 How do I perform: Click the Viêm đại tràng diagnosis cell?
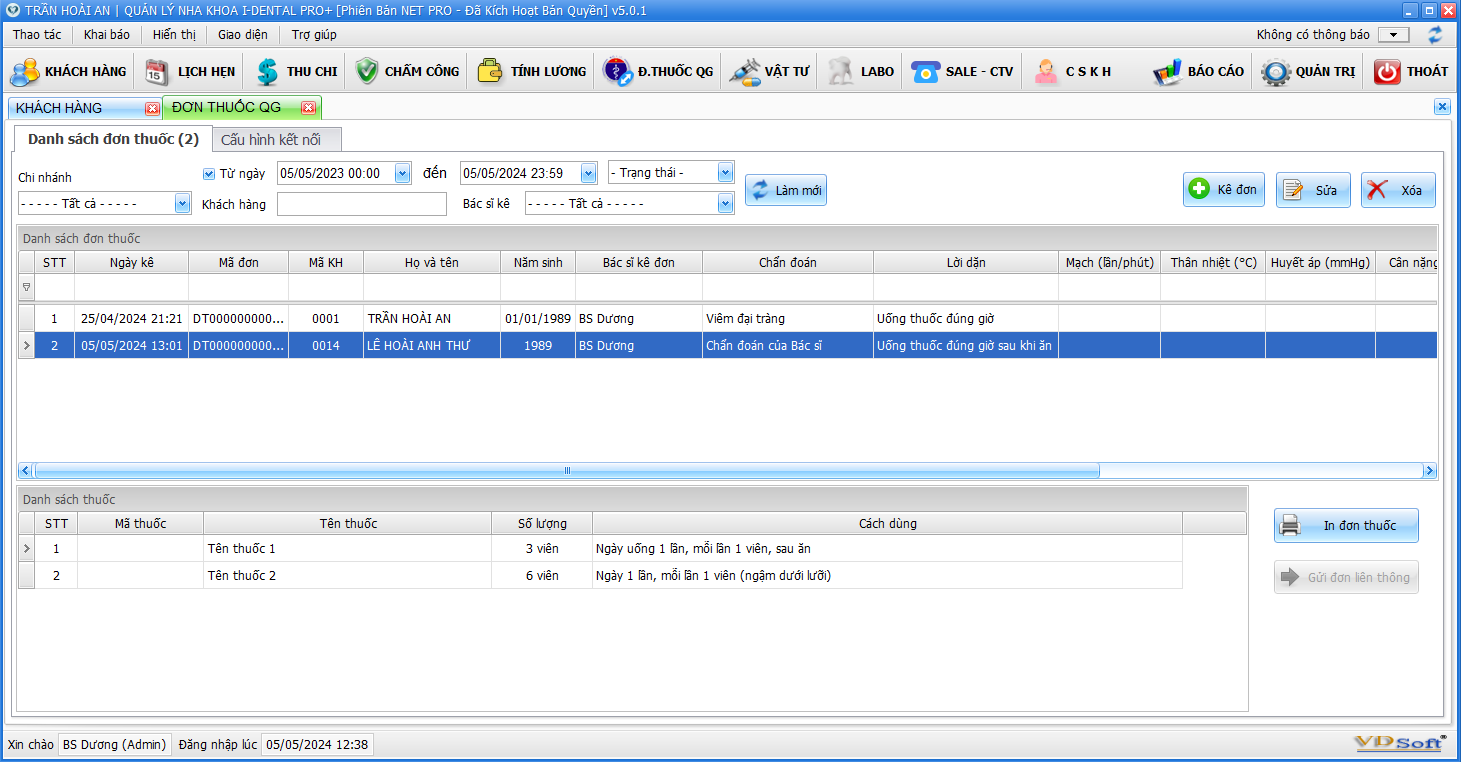(788, 319)
